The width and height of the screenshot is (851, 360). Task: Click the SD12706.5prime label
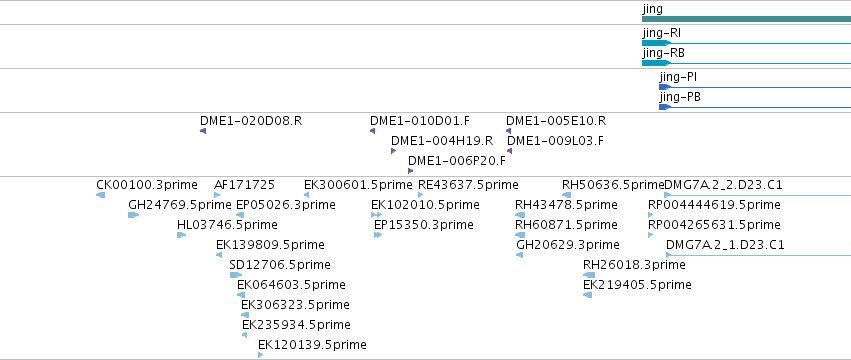tap(280, 266)
